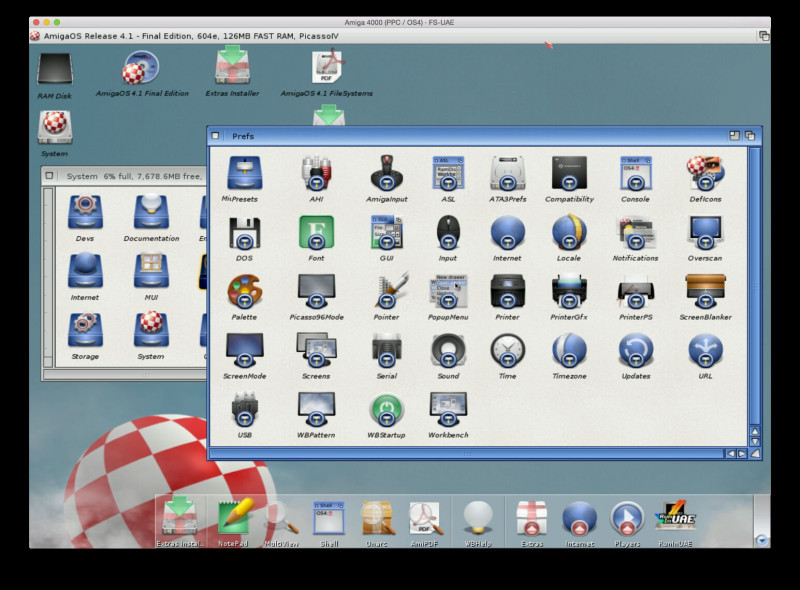Open the Updates prefs icon
The image size is (800, 590).
tap(635, 351)
